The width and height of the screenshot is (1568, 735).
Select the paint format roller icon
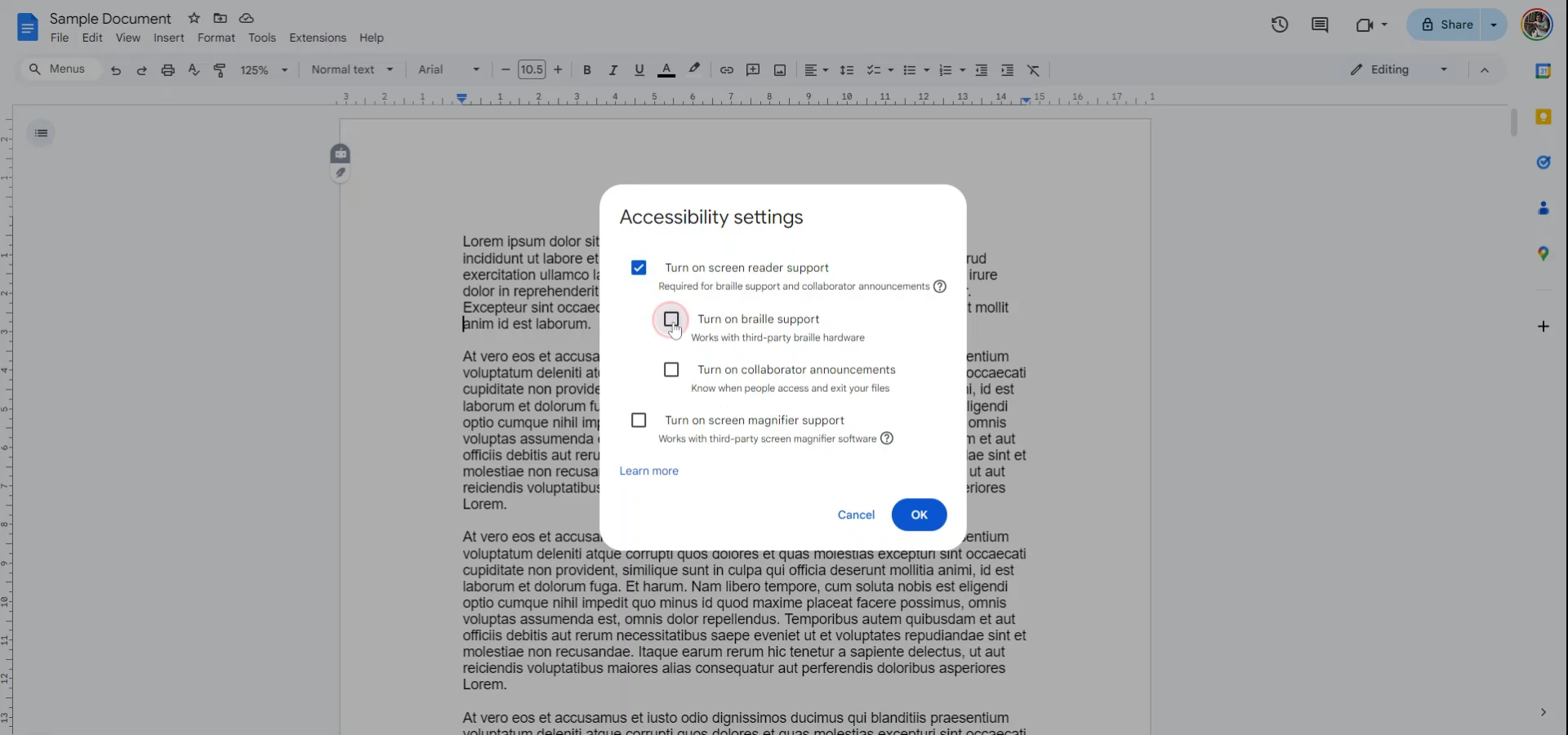[219, 70]
